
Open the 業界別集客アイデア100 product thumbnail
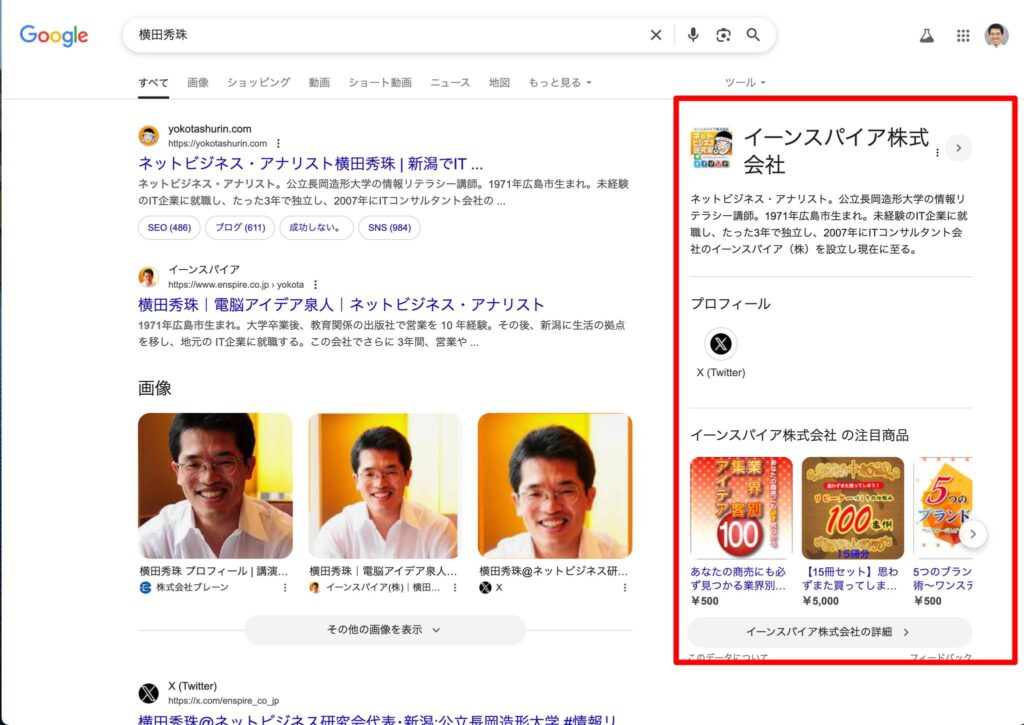(x=741, y=508)
